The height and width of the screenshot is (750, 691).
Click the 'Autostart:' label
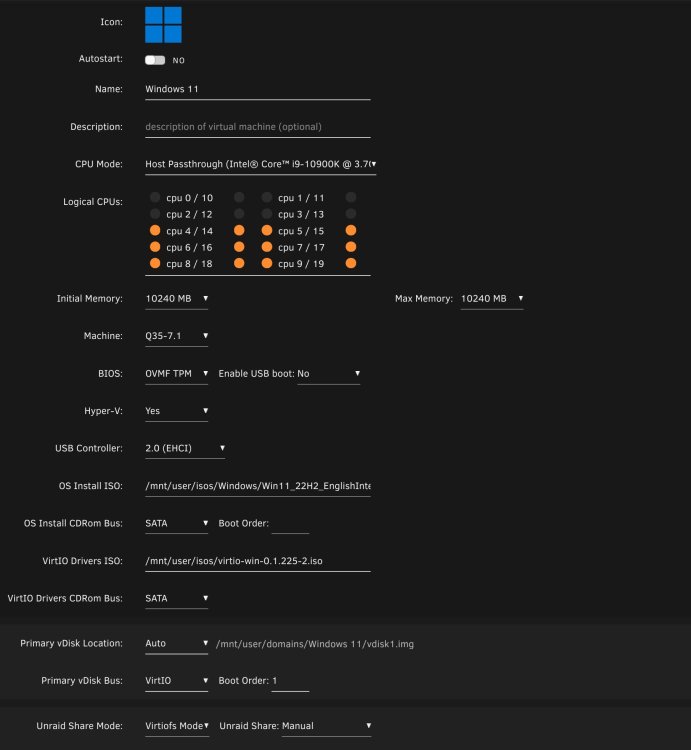(x=100, y=59)
